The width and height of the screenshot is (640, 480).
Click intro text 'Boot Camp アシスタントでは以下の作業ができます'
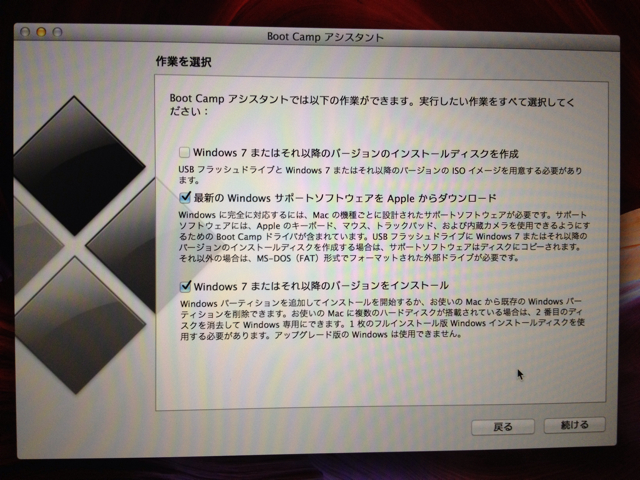[372, 105]
